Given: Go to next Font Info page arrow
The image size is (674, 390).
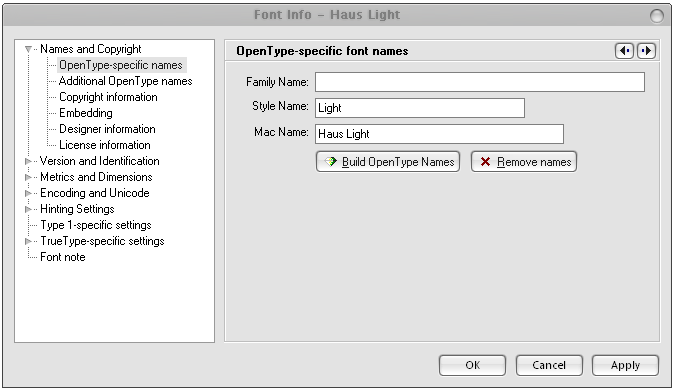Looking at the screenshot, I should pyautogui.click(x=646, y=51).
